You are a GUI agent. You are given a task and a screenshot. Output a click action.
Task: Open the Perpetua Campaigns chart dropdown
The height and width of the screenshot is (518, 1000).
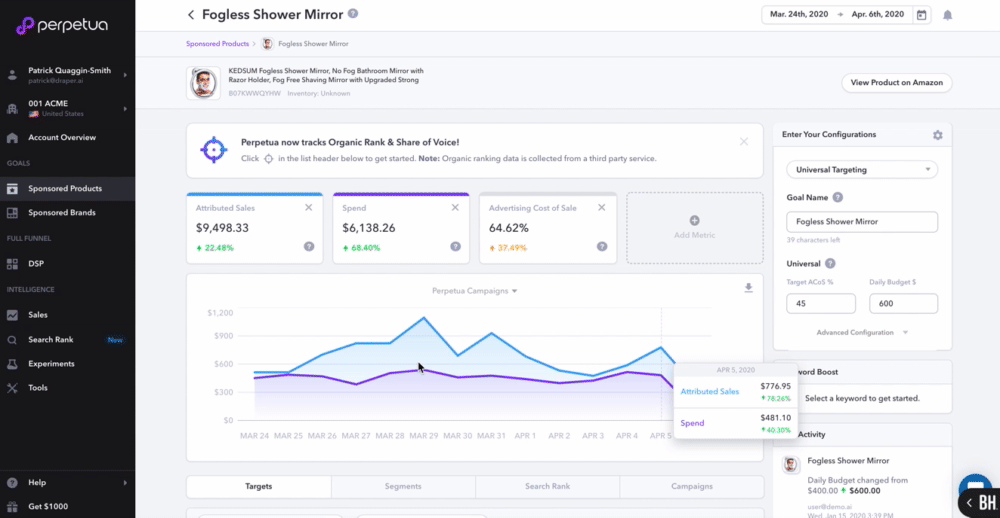474,291
